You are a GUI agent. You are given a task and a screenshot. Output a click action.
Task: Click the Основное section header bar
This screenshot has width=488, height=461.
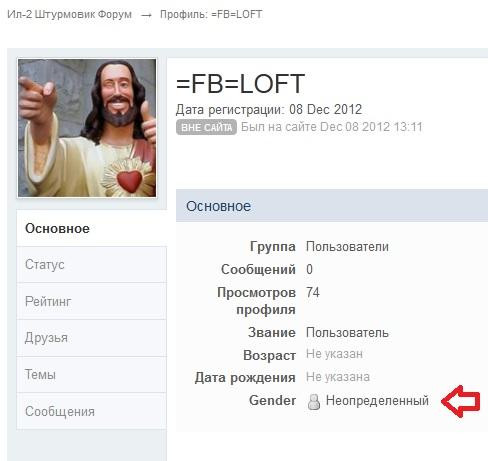click(332, 206)
